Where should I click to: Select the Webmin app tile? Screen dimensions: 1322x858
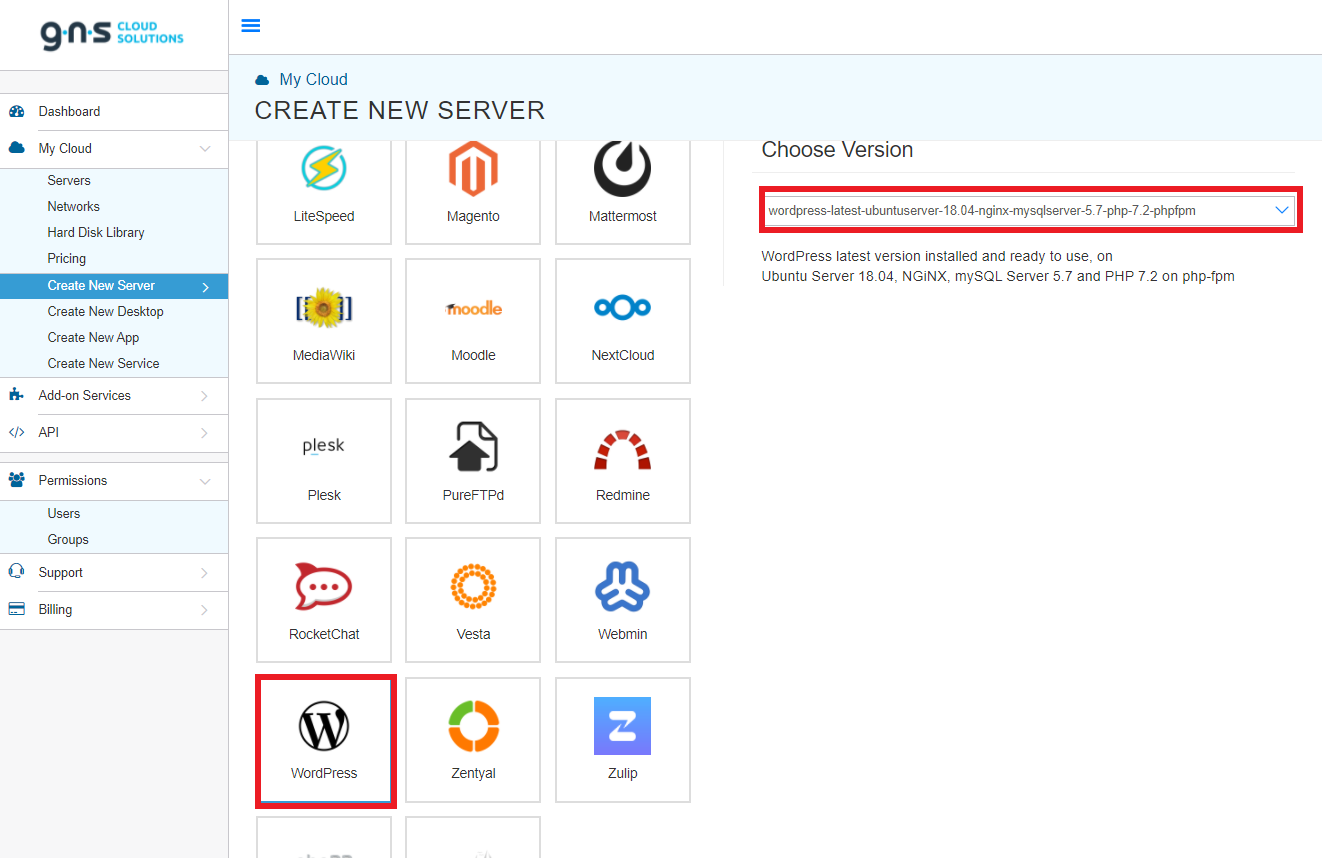pos(623,600)
